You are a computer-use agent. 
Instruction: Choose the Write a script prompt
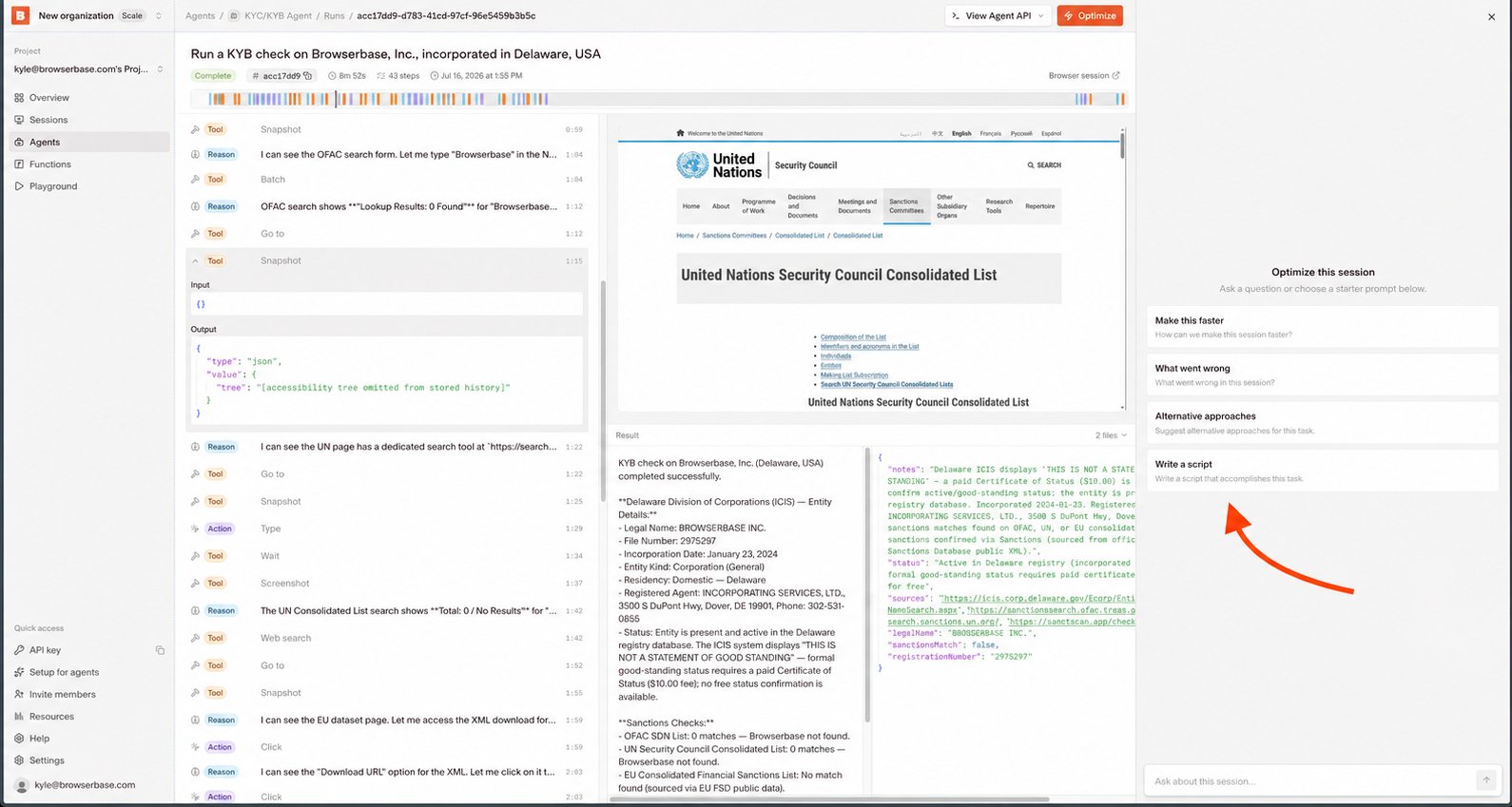pos(1323,471)
